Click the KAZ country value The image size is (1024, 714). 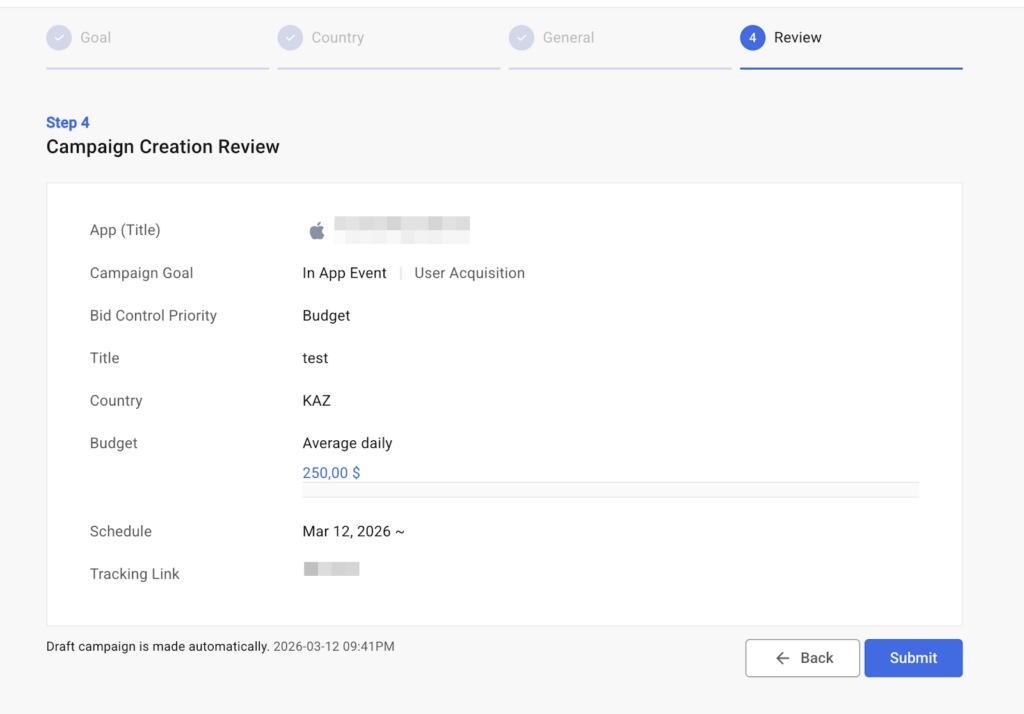pos(316,401)
